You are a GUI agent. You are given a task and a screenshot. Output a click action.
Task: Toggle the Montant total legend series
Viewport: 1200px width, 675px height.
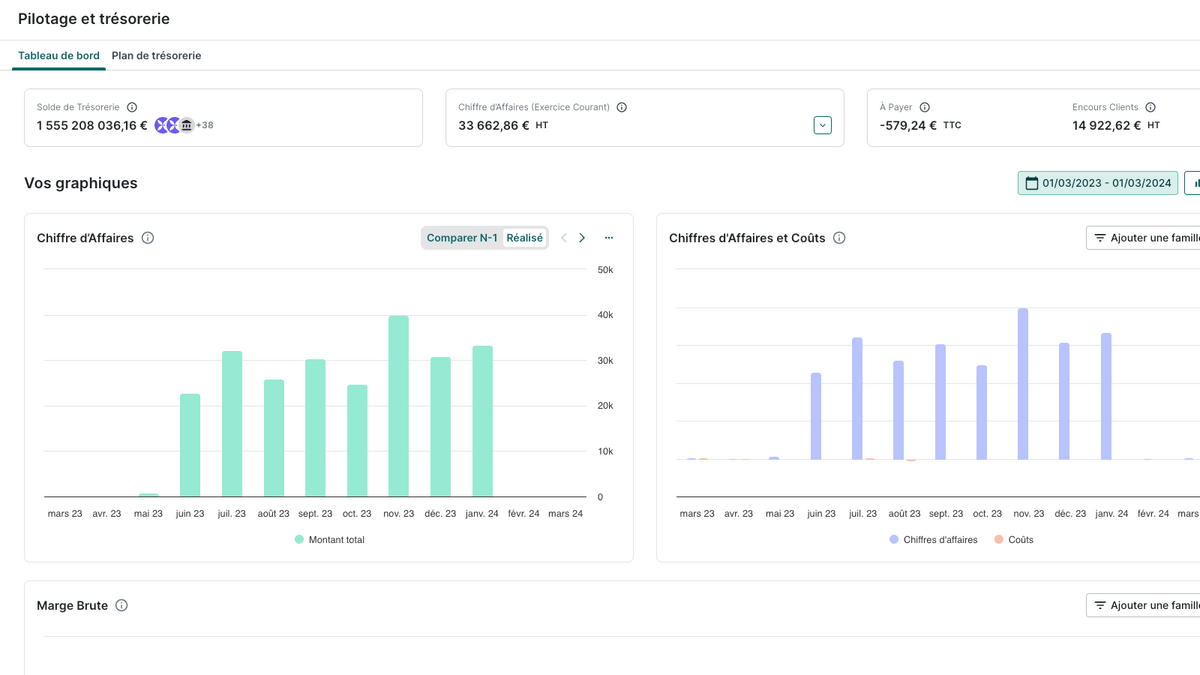click(330, 540)
